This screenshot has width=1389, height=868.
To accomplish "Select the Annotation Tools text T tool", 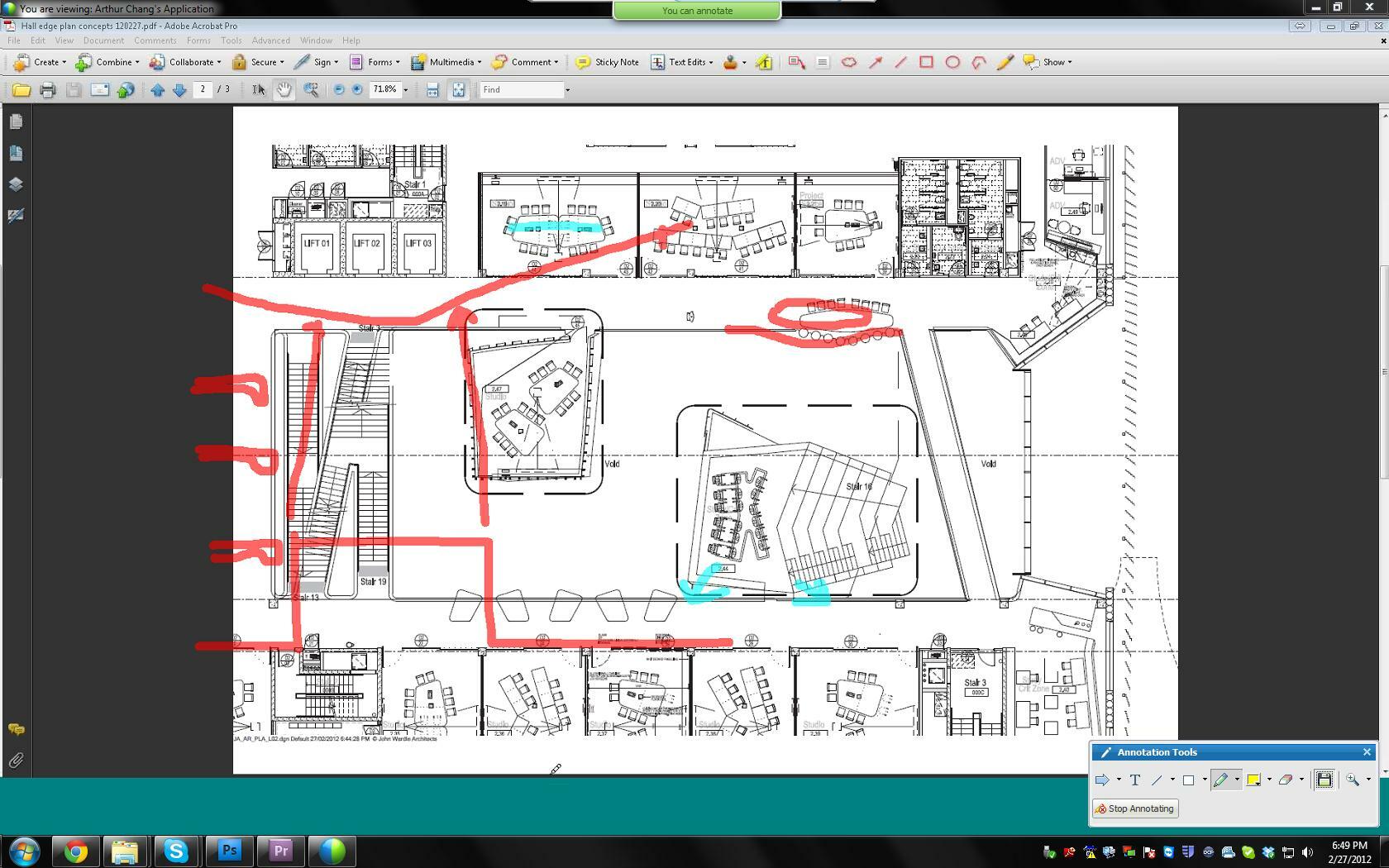I will coord(1135,780).
